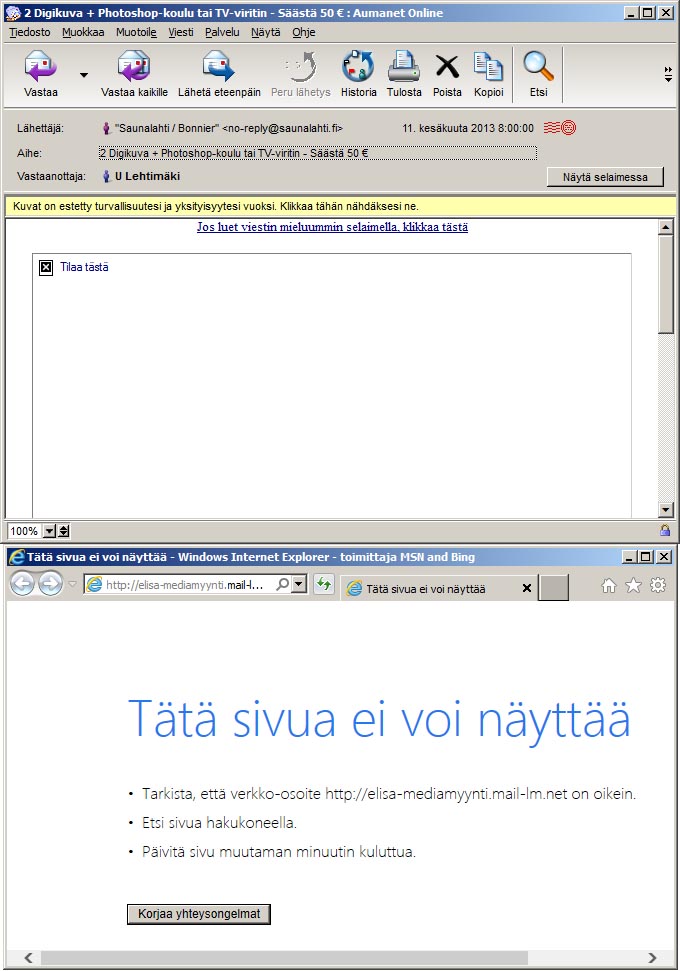This screenshot has width=680, height=971.
Task: Click the Korjaa yhteysongelmat button
Action: click(199, 914)
